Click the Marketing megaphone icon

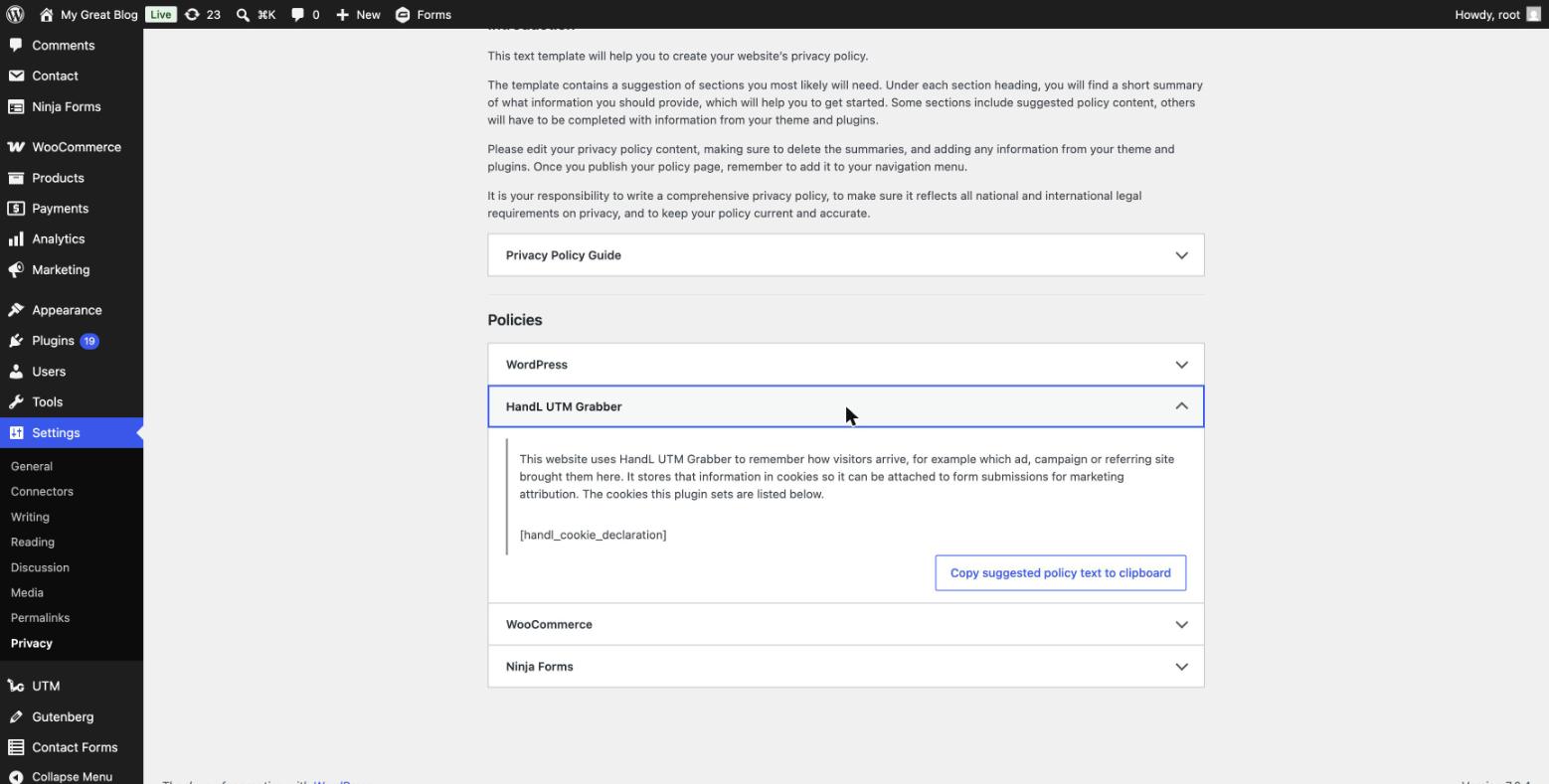coord(16,269)
